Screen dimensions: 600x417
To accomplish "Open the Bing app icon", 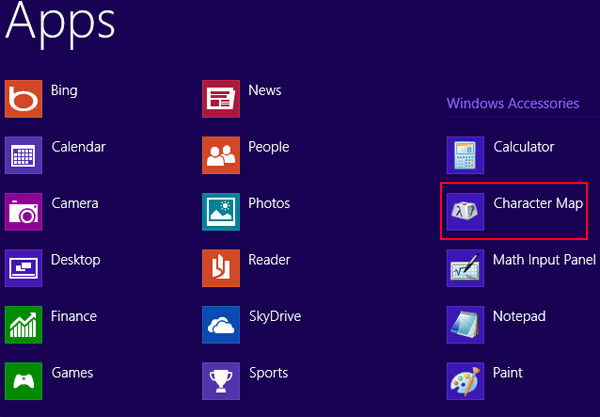I will tap(23, 99).
